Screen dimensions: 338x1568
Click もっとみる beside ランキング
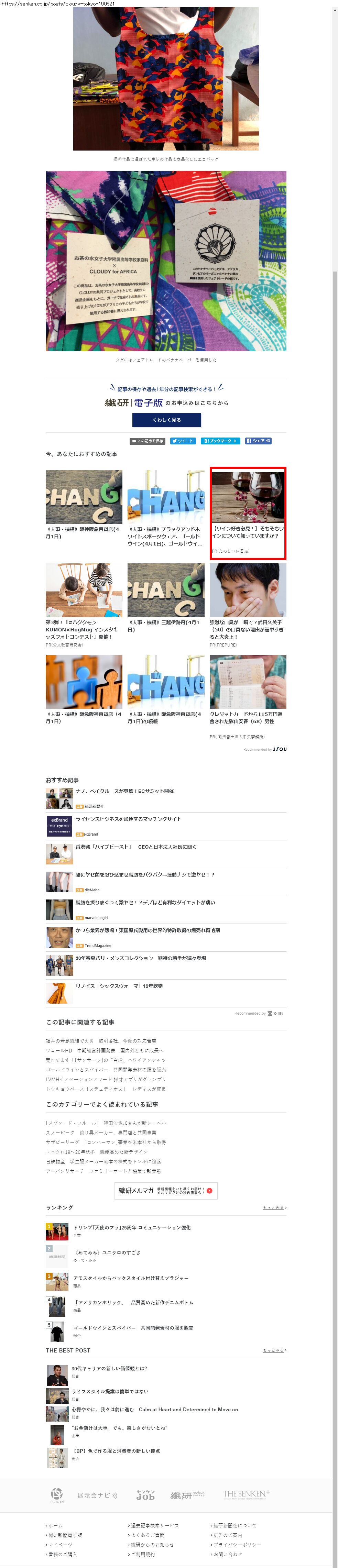tap(274, 1208)
